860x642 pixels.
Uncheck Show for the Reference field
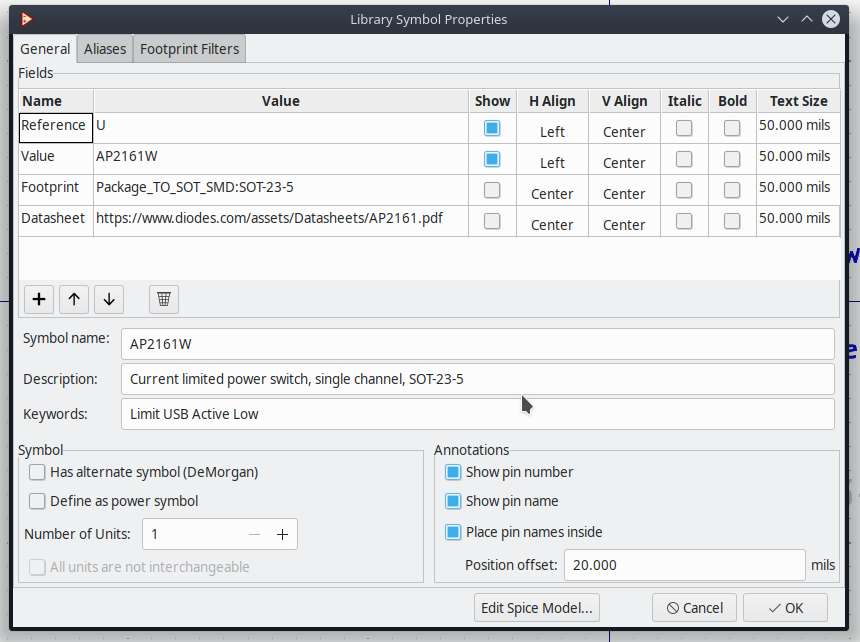click(492, 128)
